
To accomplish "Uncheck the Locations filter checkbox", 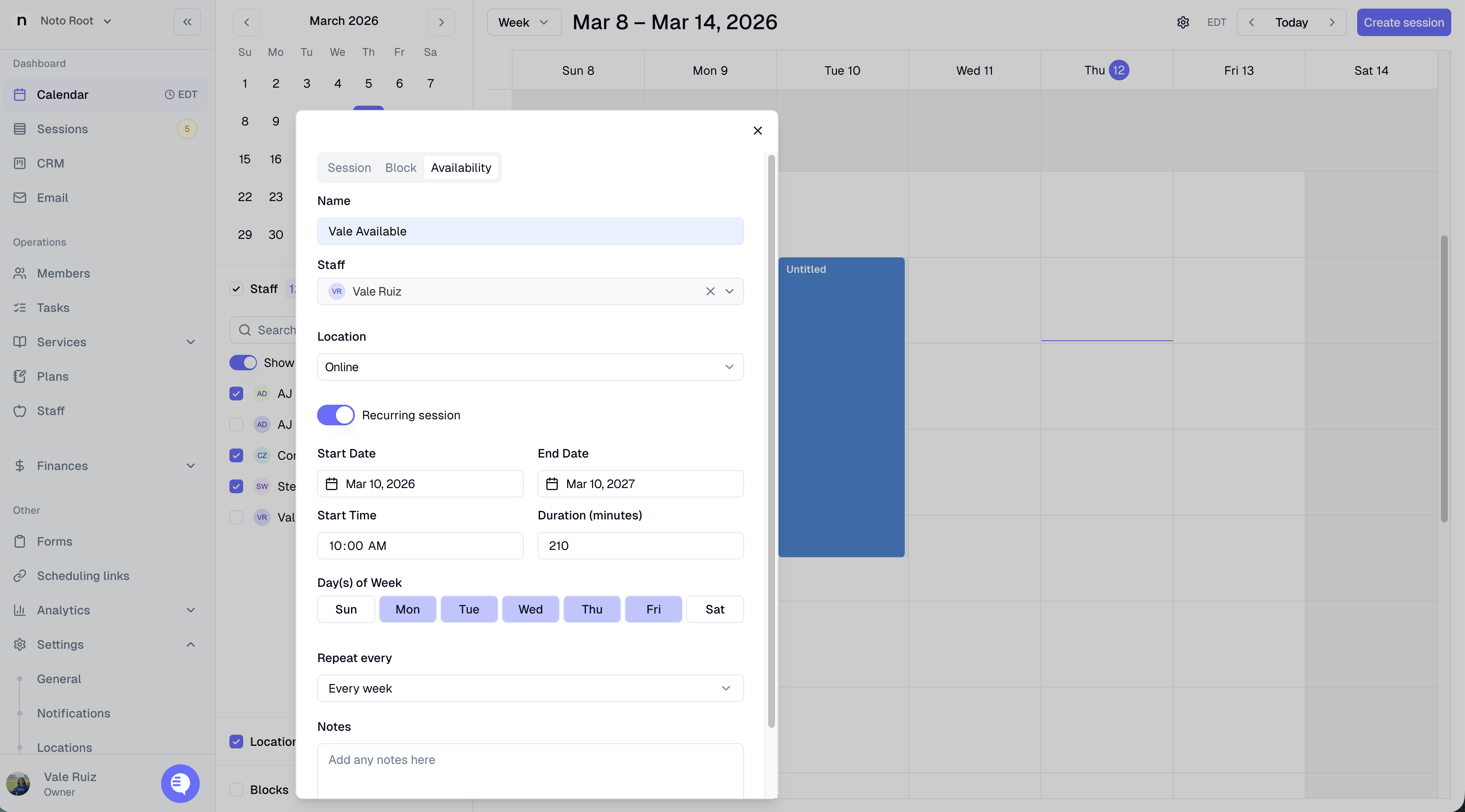I will click(x=236, y=742).
